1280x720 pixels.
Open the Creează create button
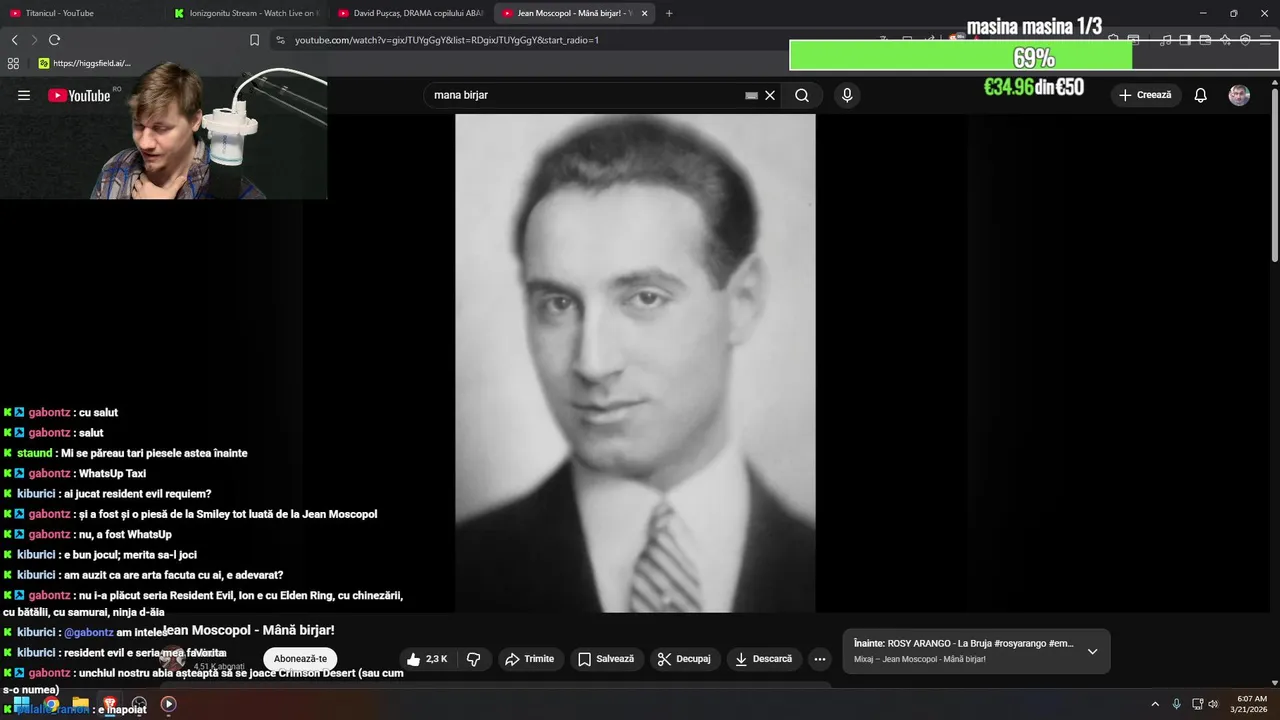point(1145,95)
